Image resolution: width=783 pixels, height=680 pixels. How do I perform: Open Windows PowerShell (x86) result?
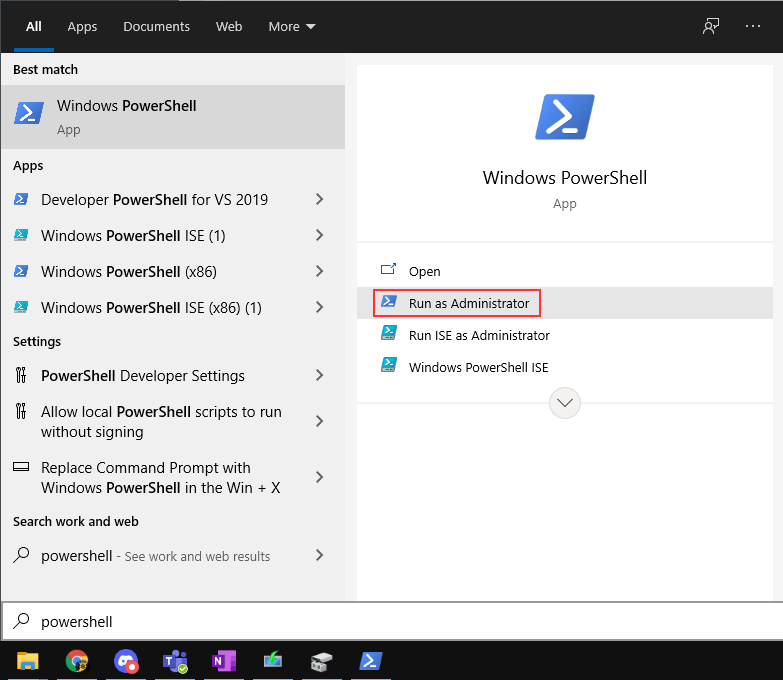(x=173, y=271)
